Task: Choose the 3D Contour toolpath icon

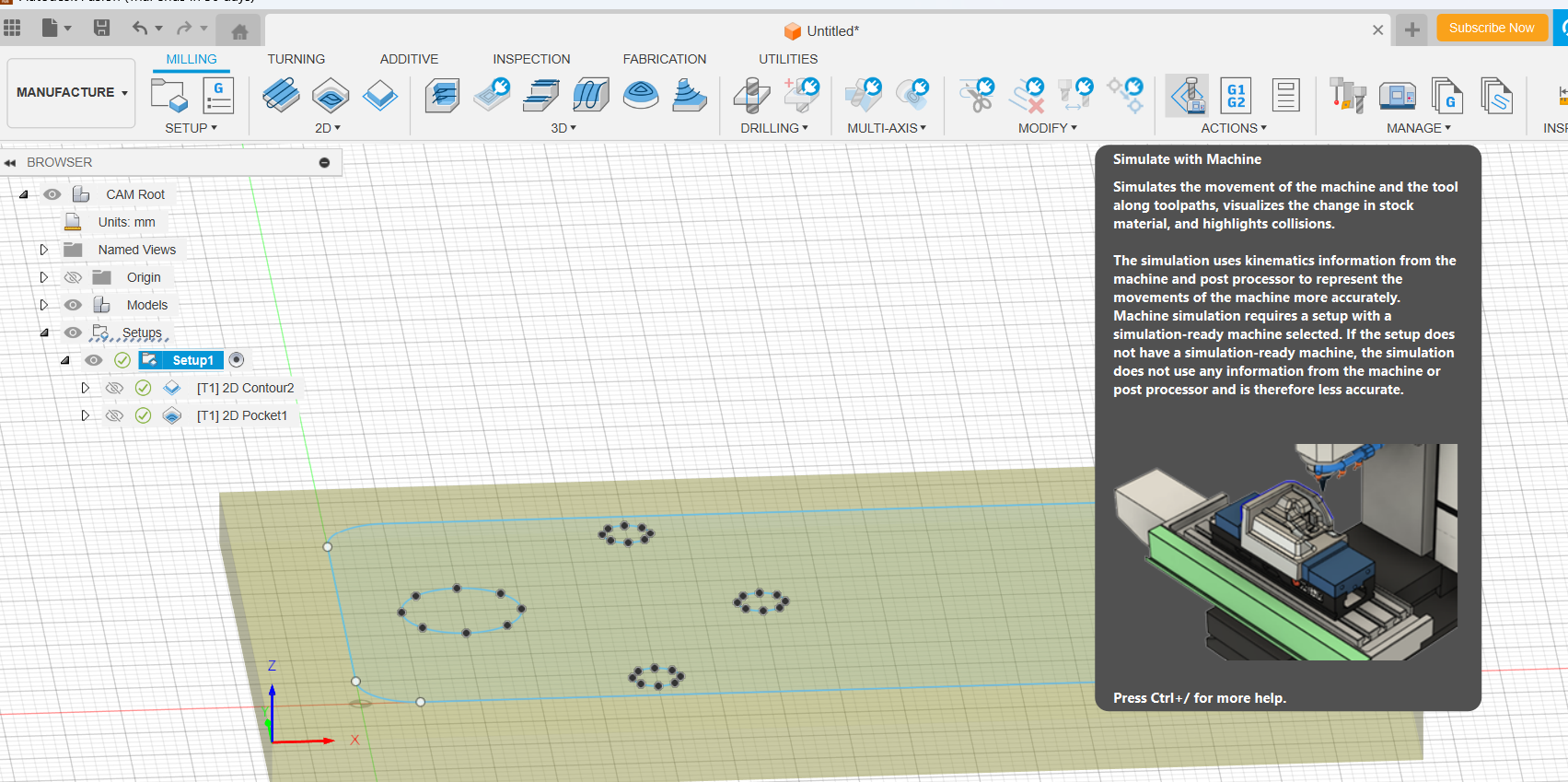Action: click(x=591, y=94)
